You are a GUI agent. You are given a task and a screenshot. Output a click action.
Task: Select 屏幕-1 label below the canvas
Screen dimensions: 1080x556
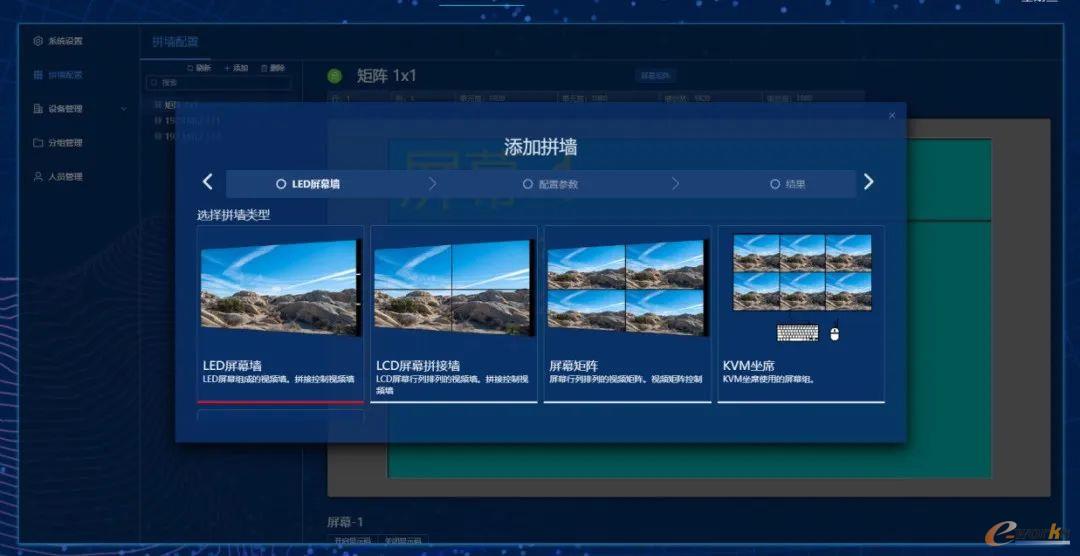[345, 522]
